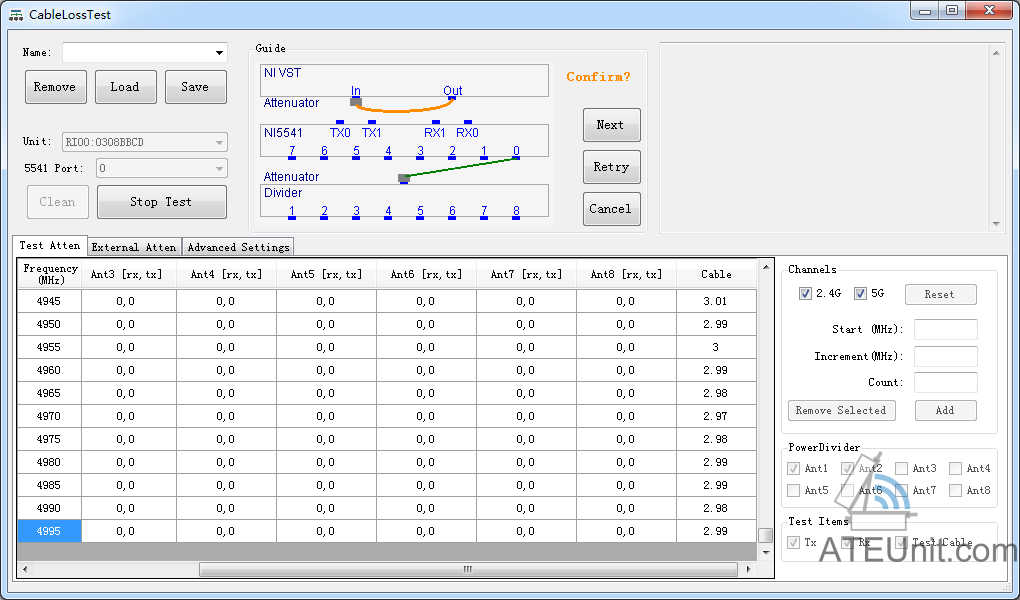The image size is (1020, 600).
Task: Click the table's horizontal scroll left arrow
Action: (x=25, y=570)
